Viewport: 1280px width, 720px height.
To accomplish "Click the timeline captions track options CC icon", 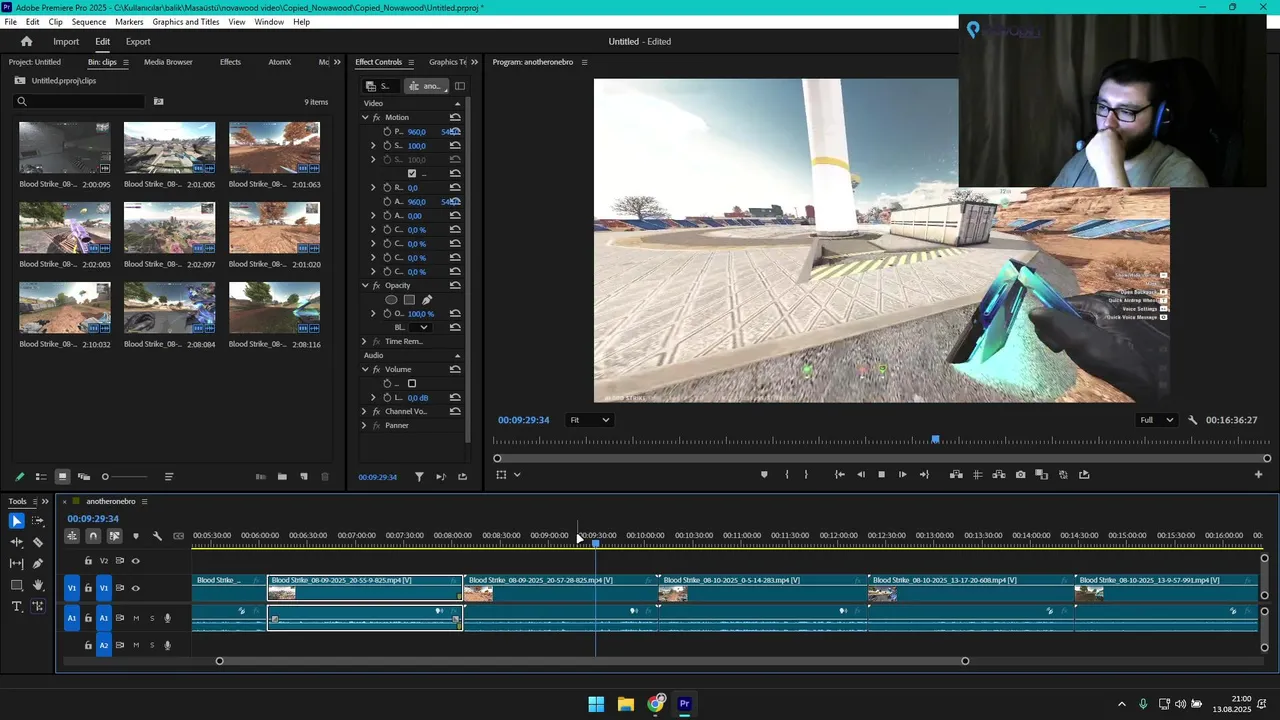I will (x=178, y=536).
